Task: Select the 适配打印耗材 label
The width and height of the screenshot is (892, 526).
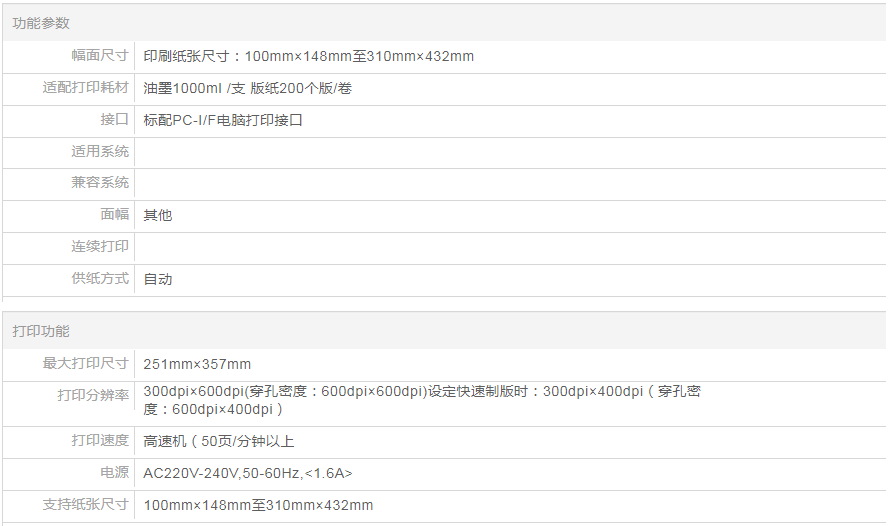Action: [x=86, y=88]
